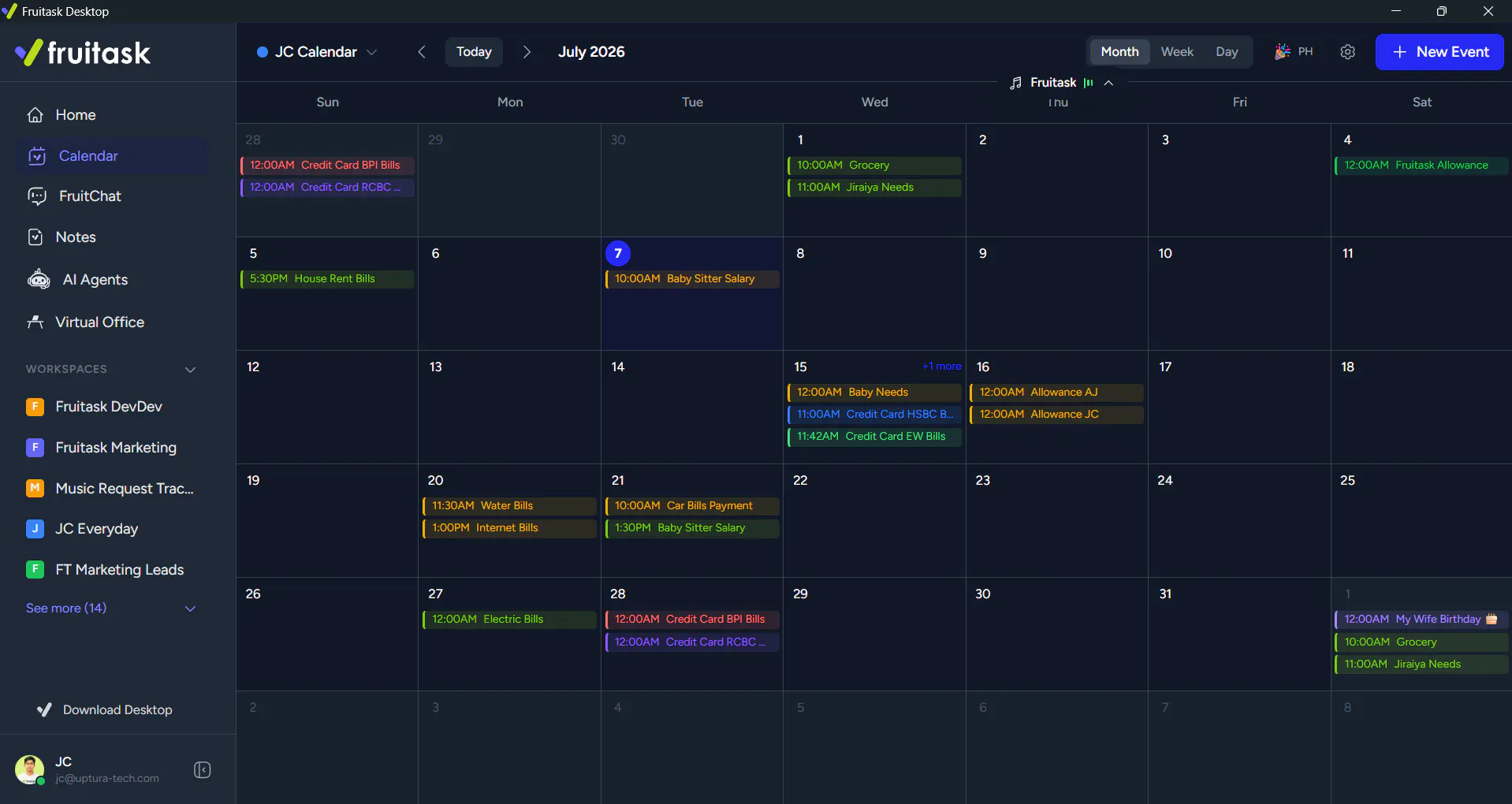Click the FT Marketing Leads workspace icon
Screen dimensions: 1512x804
pos(35,570)
